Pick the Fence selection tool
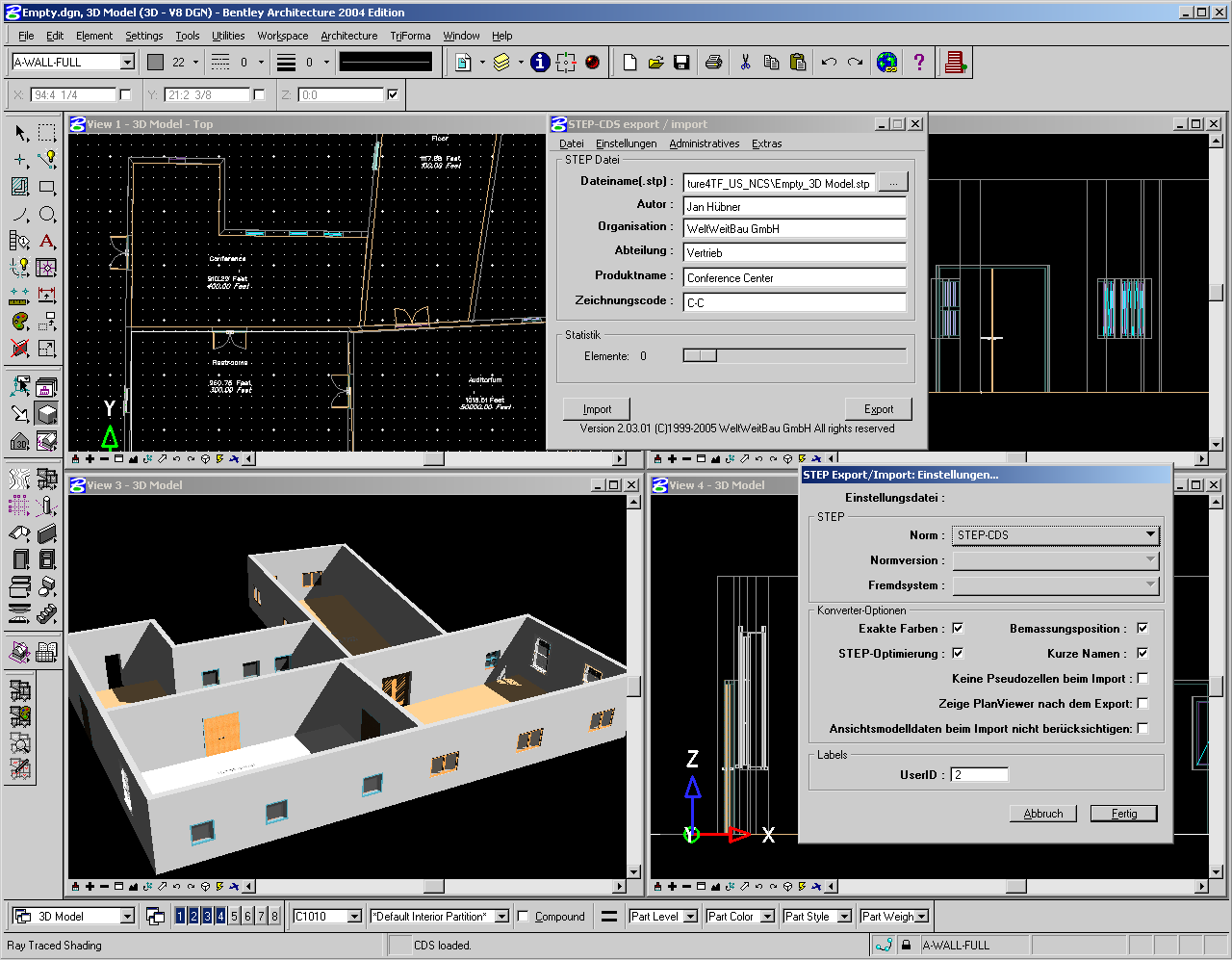Screen dimensions: 1232x960 point(46,133)
